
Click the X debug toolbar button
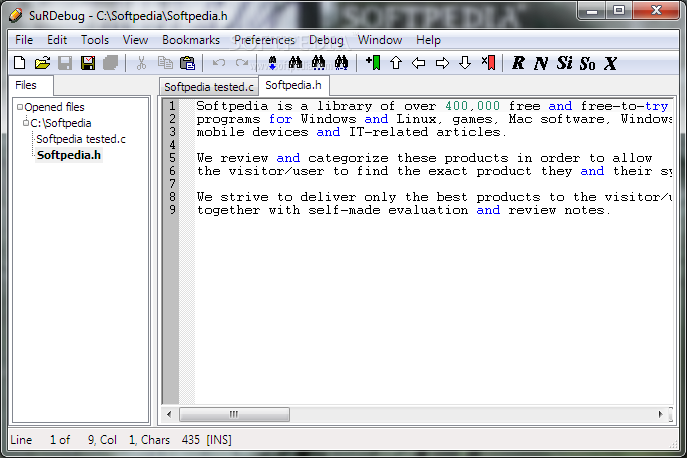[x=610, y=63]
